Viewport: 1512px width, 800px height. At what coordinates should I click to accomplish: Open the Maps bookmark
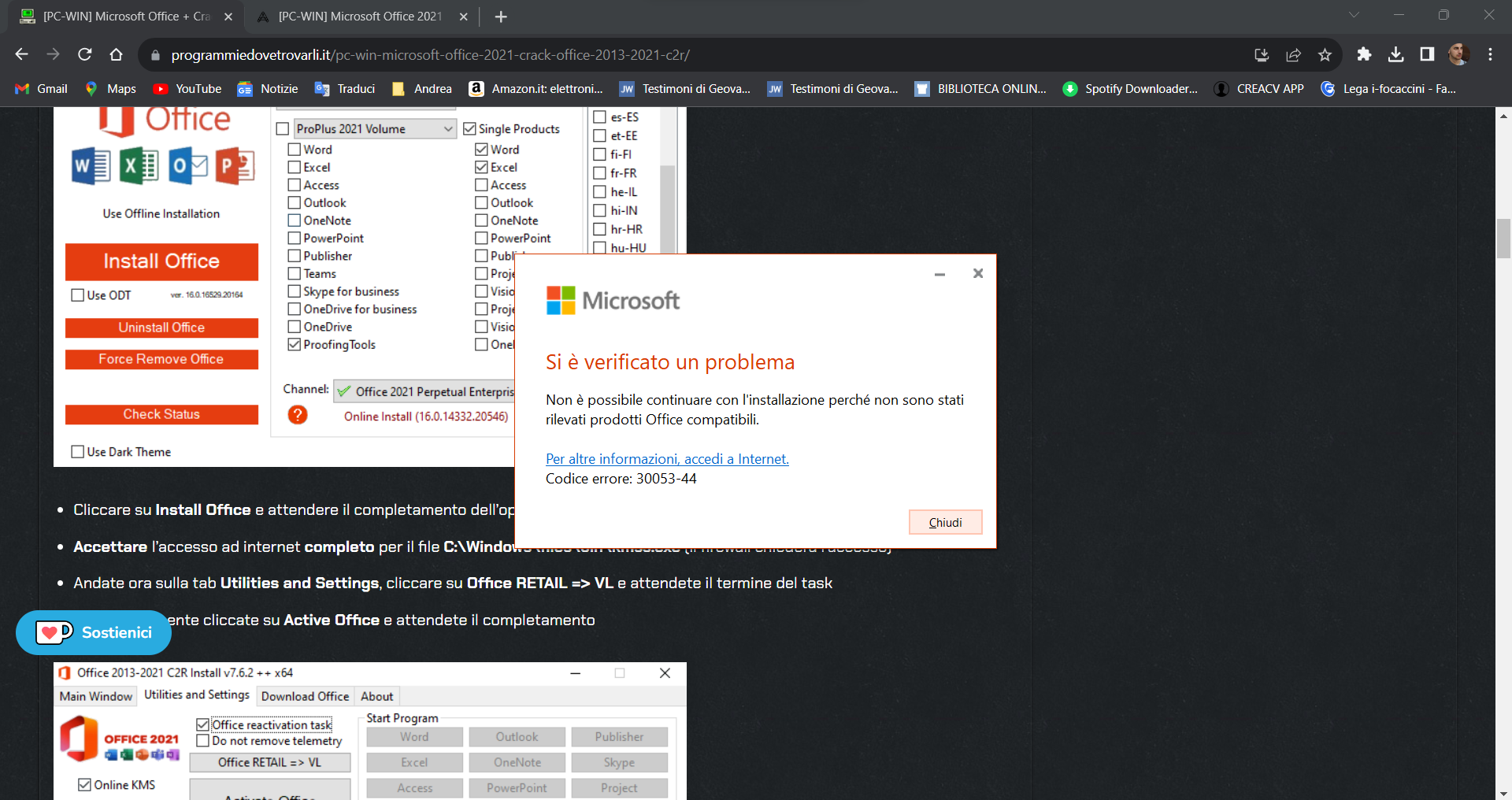click(110, 89)
